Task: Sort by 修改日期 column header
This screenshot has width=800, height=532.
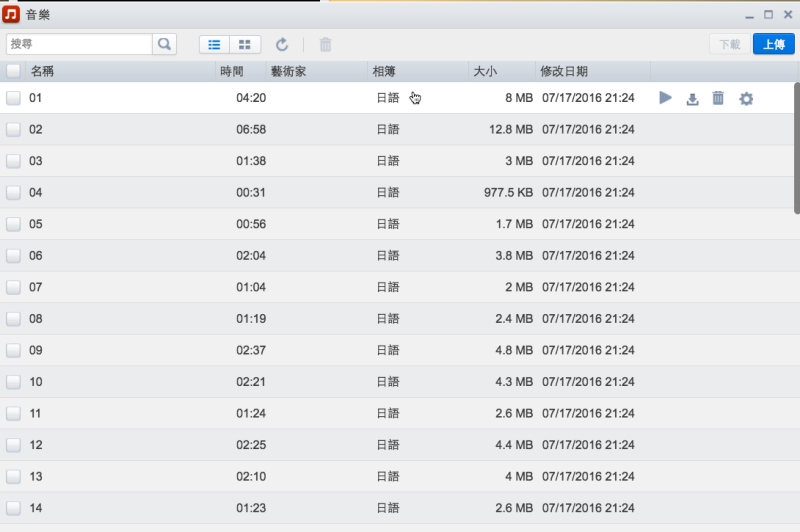Action: click(x=564, y=71)
